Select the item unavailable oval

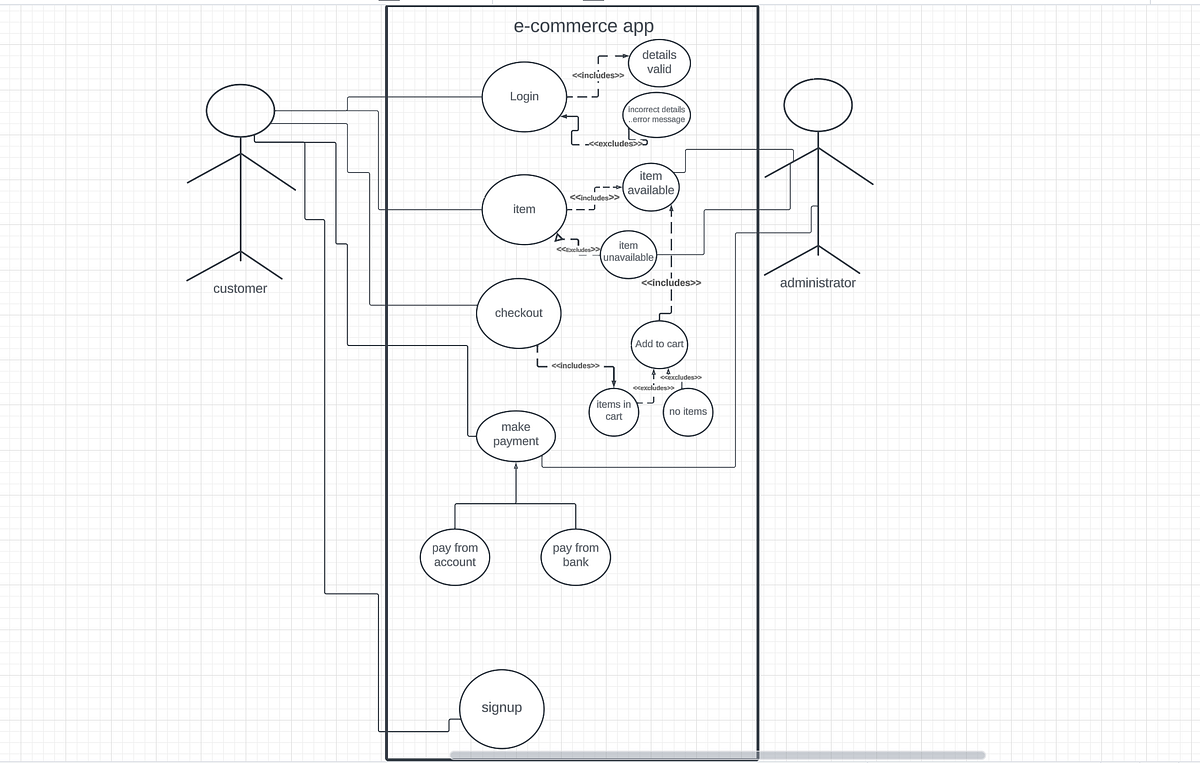[x=628, y=251]
